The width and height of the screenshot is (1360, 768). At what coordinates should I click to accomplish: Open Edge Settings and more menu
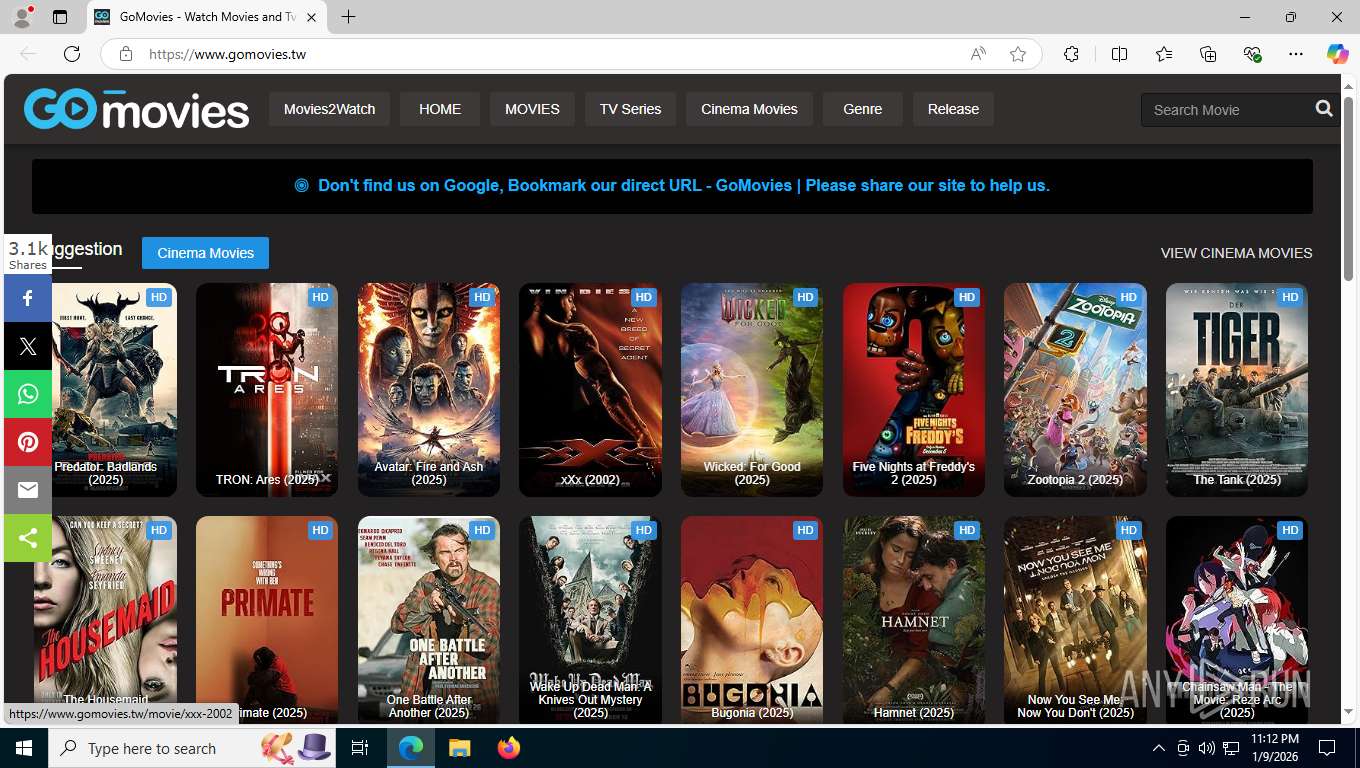click(x=1296, y=54)
